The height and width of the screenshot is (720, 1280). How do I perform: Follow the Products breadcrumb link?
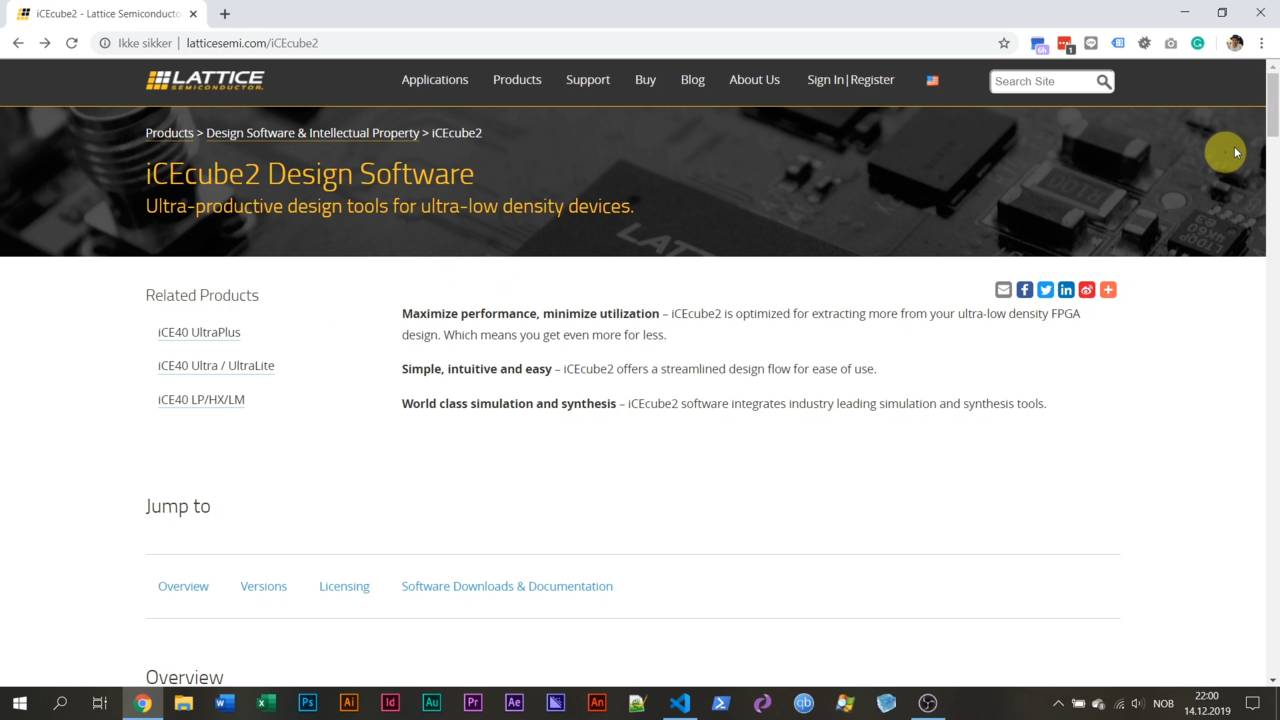(x=169, y=133)
